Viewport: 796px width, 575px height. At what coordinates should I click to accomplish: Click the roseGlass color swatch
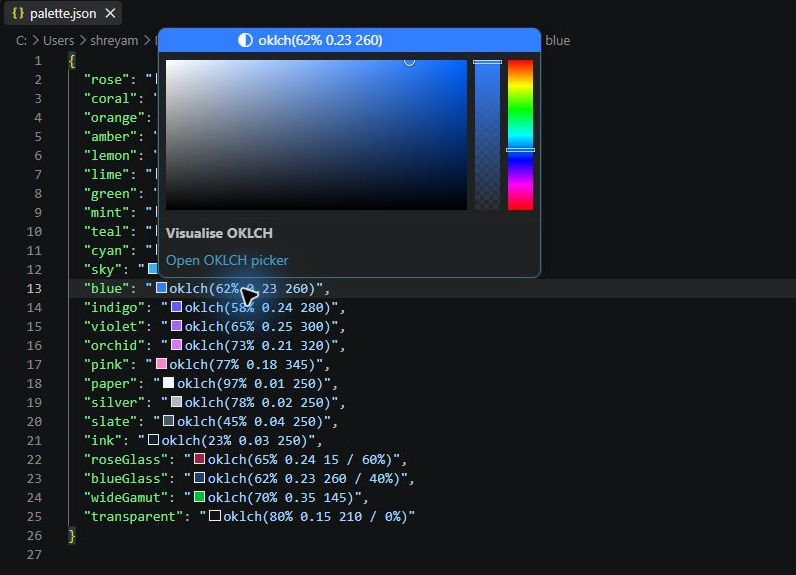click(x=200, y=458)
